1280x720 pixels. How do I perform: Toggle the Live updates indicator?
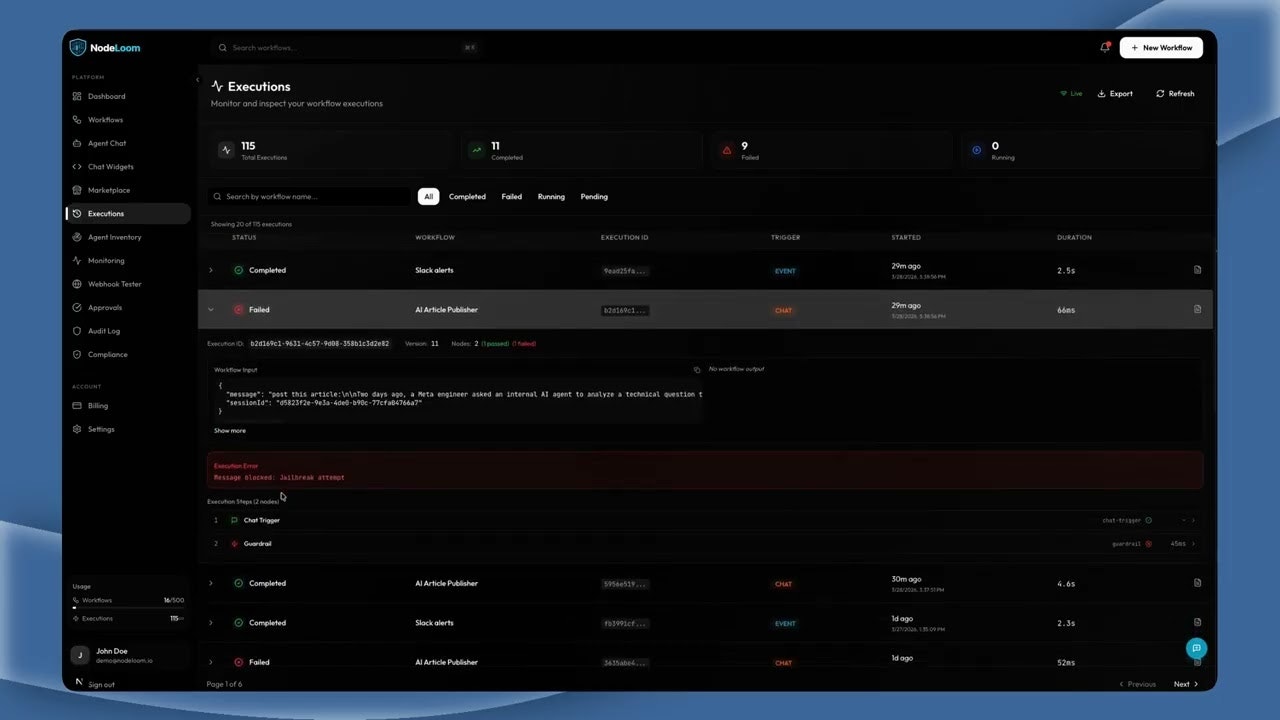click(1071, 94)
